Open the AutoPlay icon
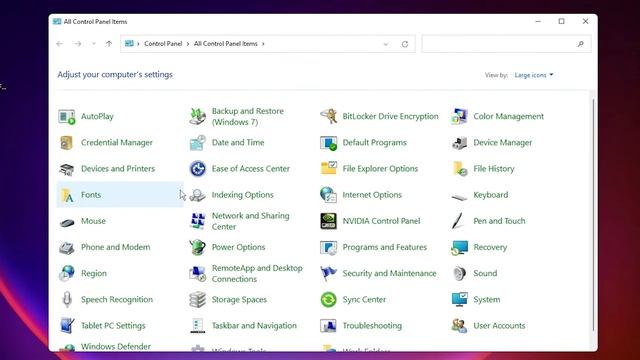Image resolution: width=640 pixels, height=360 pixels. [67, 117]
